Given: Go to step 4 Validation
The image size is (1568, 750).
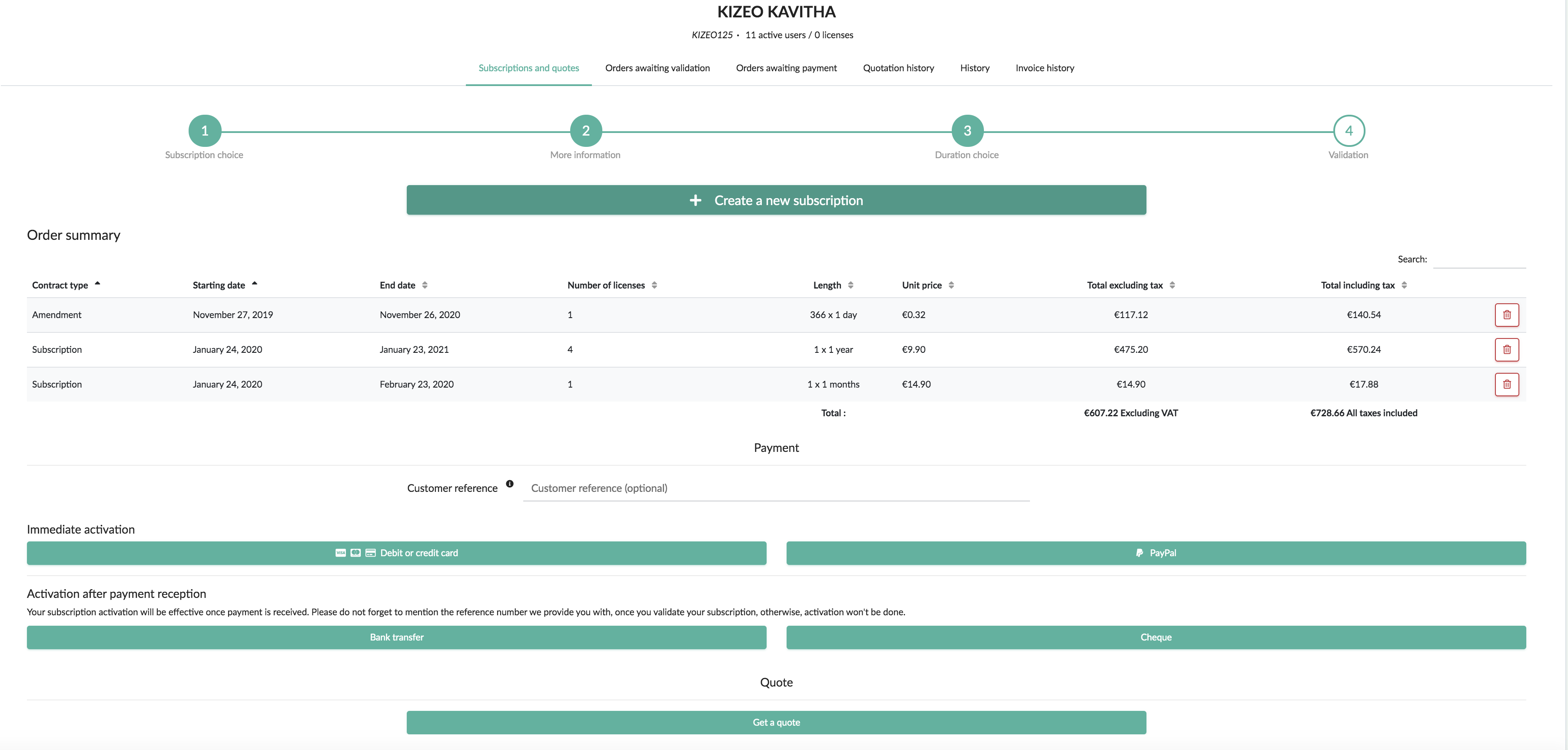Looking at the screenshot, I should click(x=1349, y=130).
